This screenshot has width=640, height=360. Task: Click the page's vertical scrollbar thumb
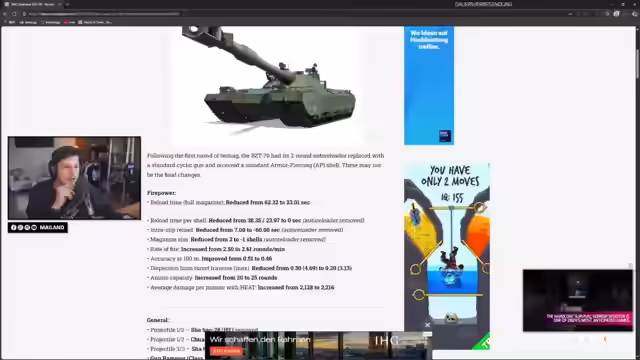click(x=638, y=63)
